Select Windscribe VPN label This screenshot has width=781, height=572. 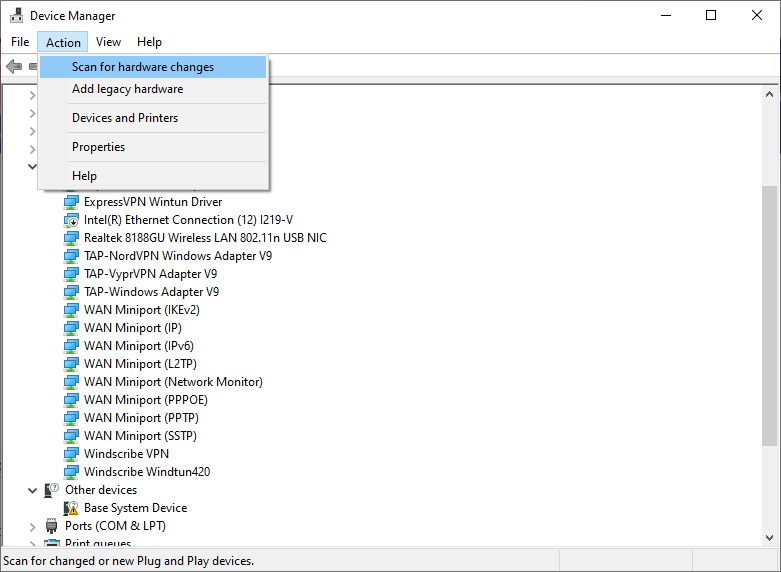(127, 453)
